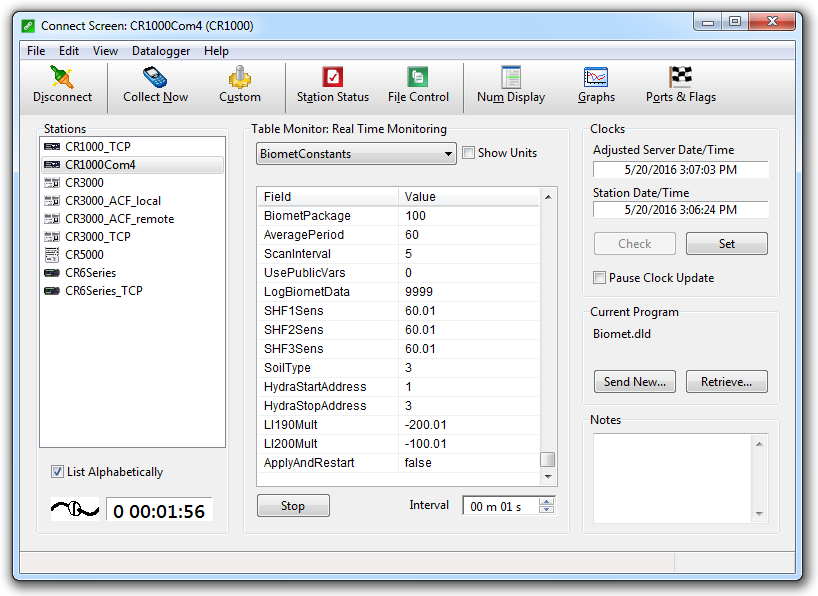This screenshot has height=596, width=818.
Task: Select the CR6Series station icon
Action: point(52,273)
